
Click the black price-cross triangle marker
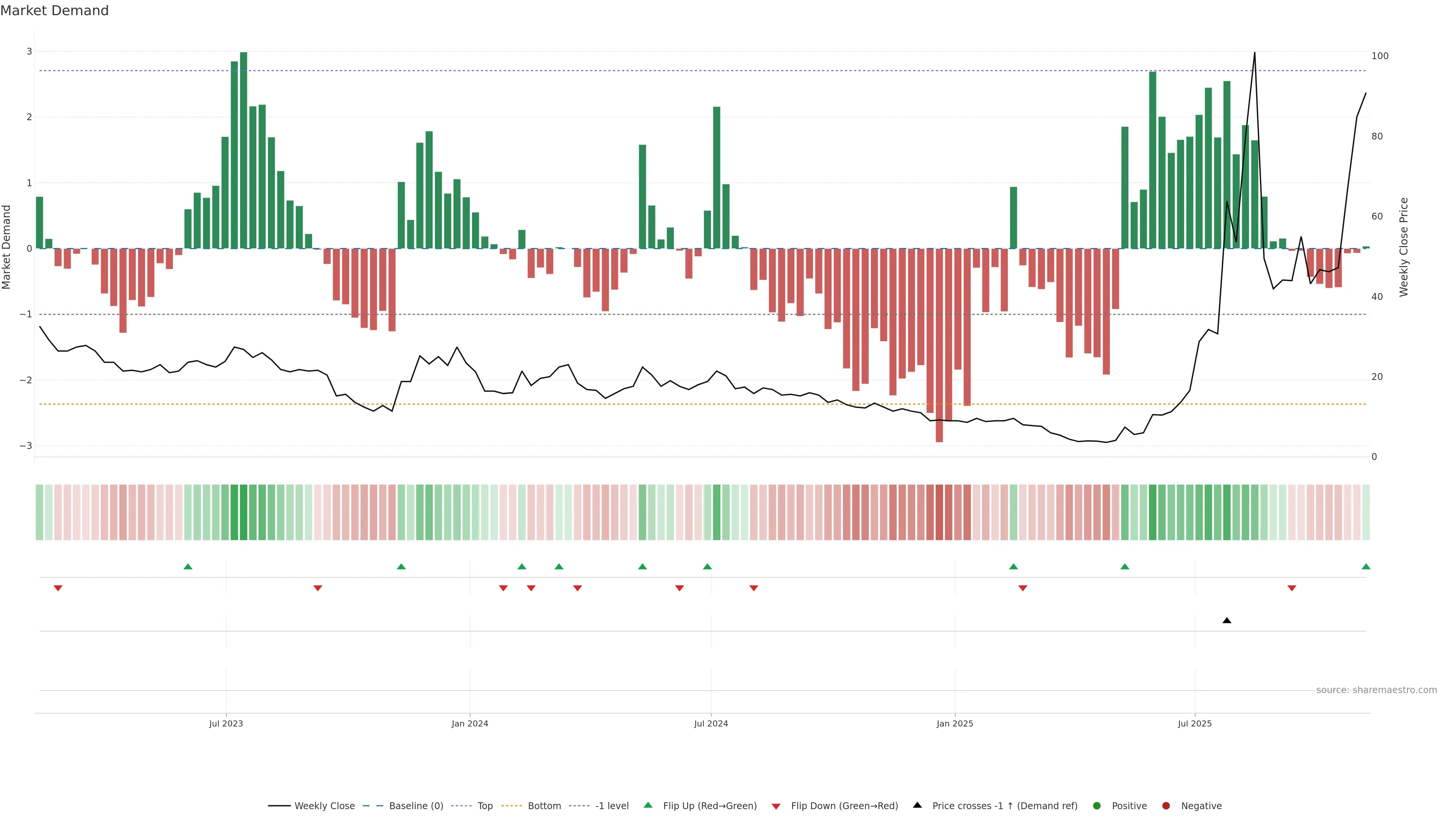click(1227, 621)
